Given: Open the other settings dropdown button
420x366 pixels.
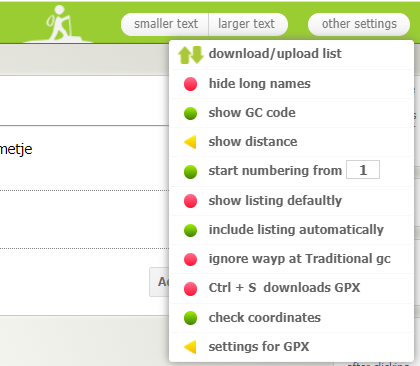Looking at the screenshot, I should [x=359, y=24].
